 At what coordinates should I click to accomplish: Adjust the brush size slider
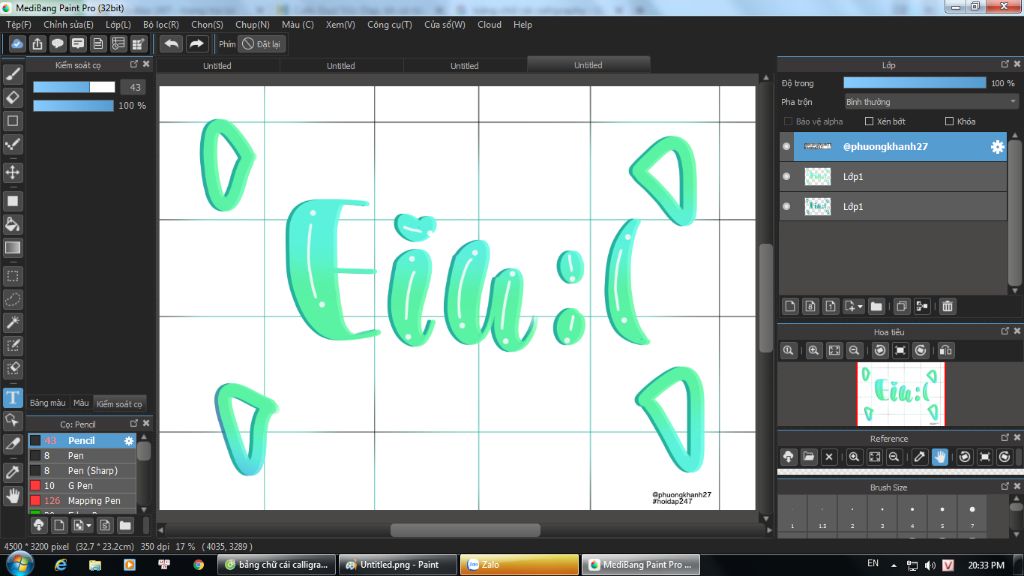coord(74,87)
